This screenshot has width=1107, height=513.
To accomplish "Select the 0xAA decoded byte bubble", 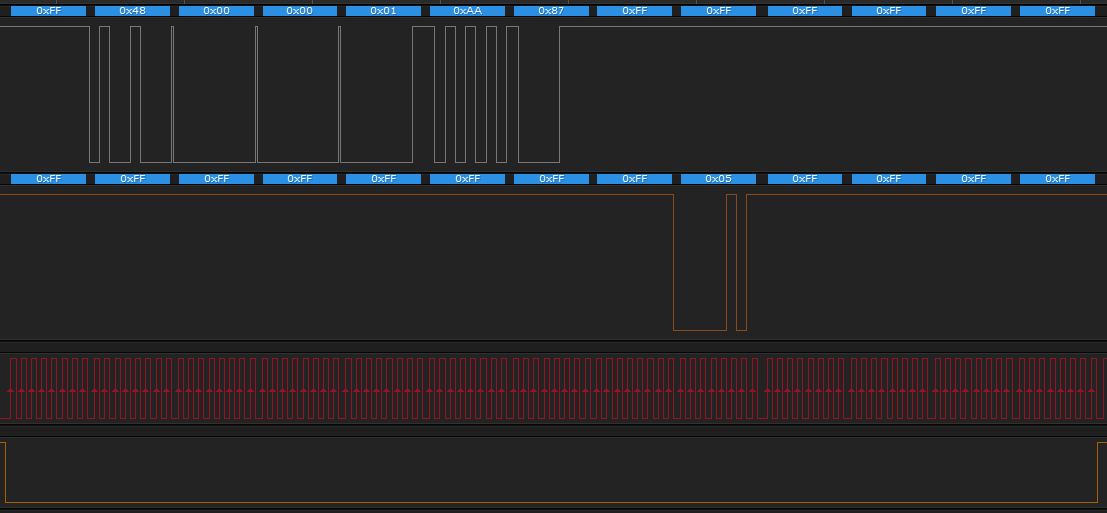I will (x=467, y=11).
